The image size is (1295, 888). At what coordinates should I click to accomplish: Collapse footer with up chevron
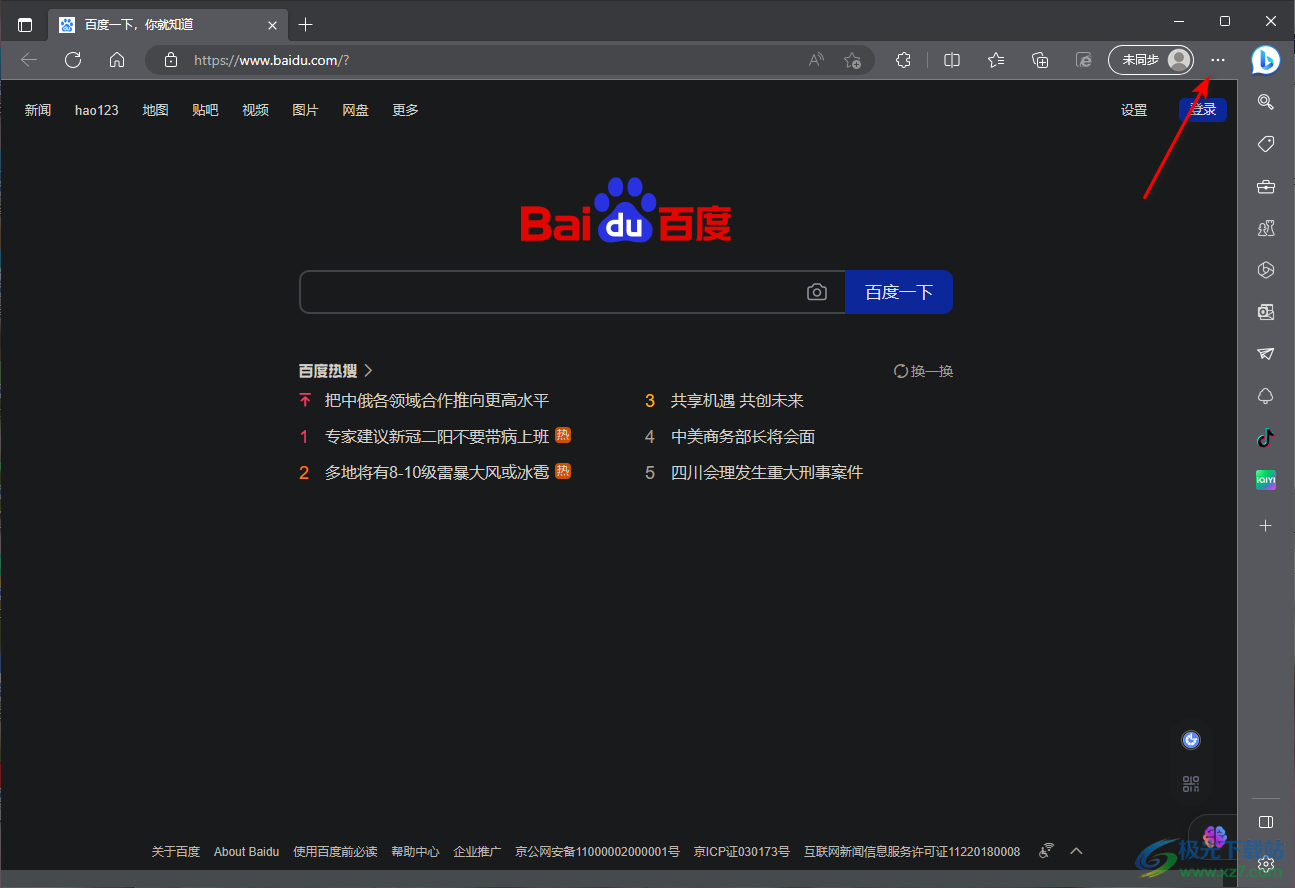(x=1076, y=851)
